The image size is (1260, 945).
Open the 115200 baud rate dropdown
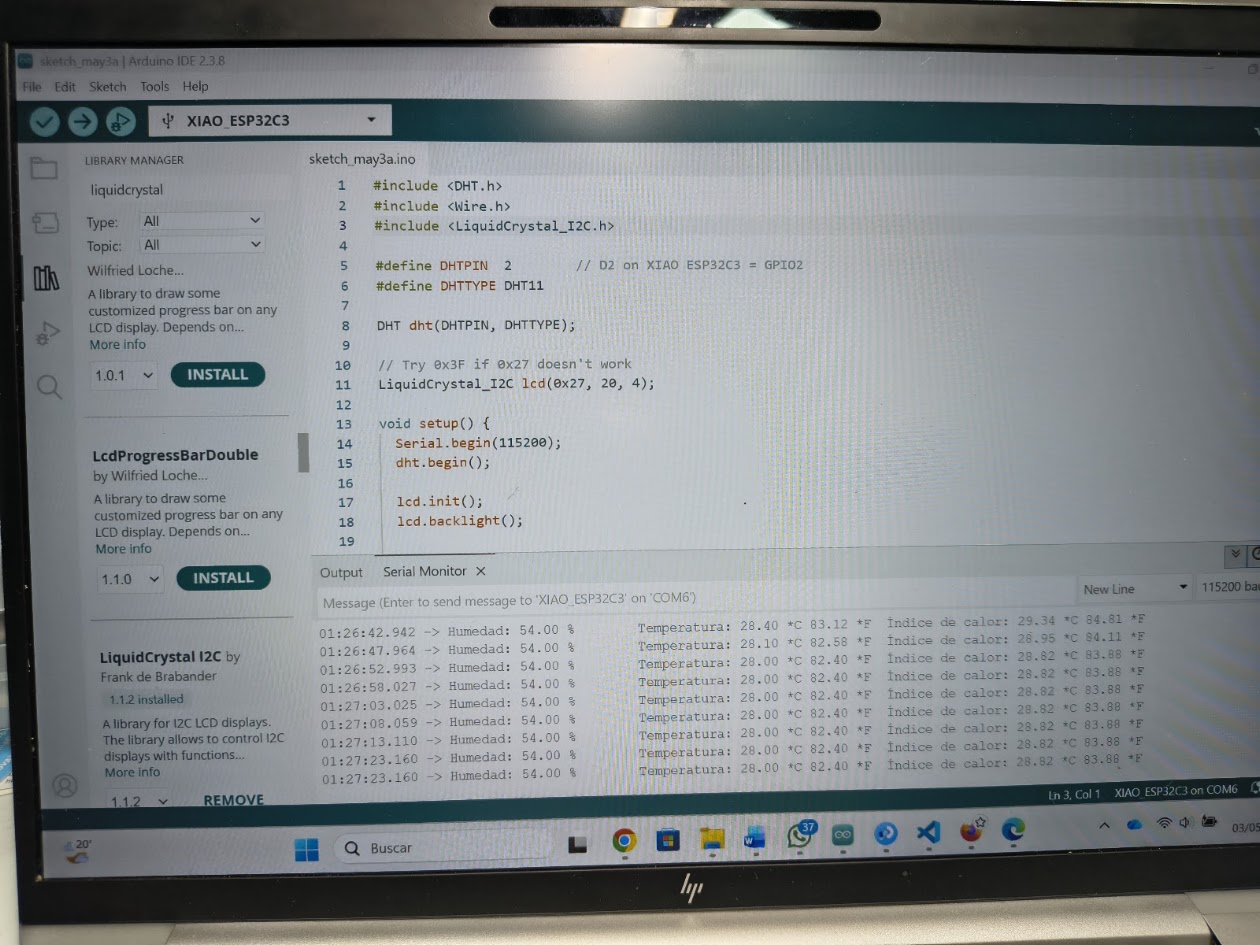point(1228,587)
